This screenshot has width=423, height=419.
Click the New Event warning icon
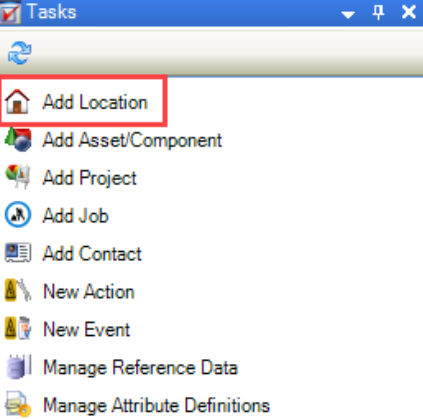(x=18, y=328)
